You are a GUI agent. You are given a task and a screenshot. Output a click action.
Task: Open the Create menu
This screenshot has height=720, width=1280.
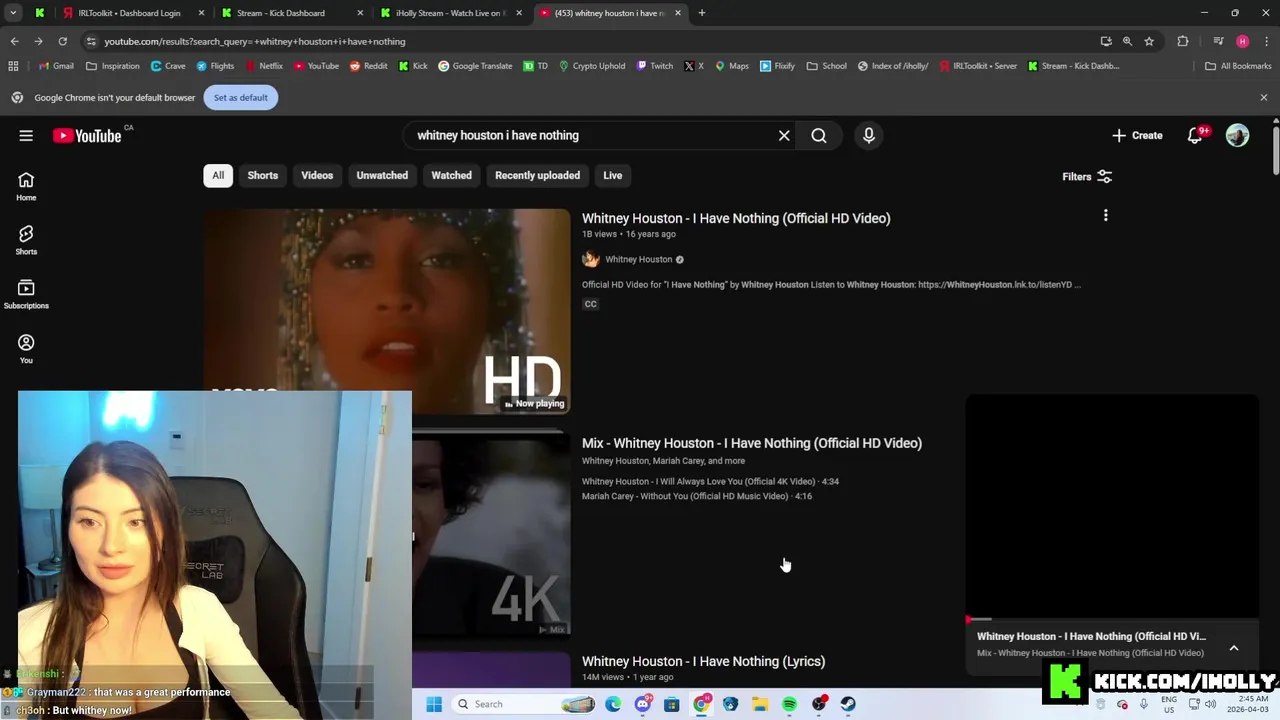[1137, 136]
